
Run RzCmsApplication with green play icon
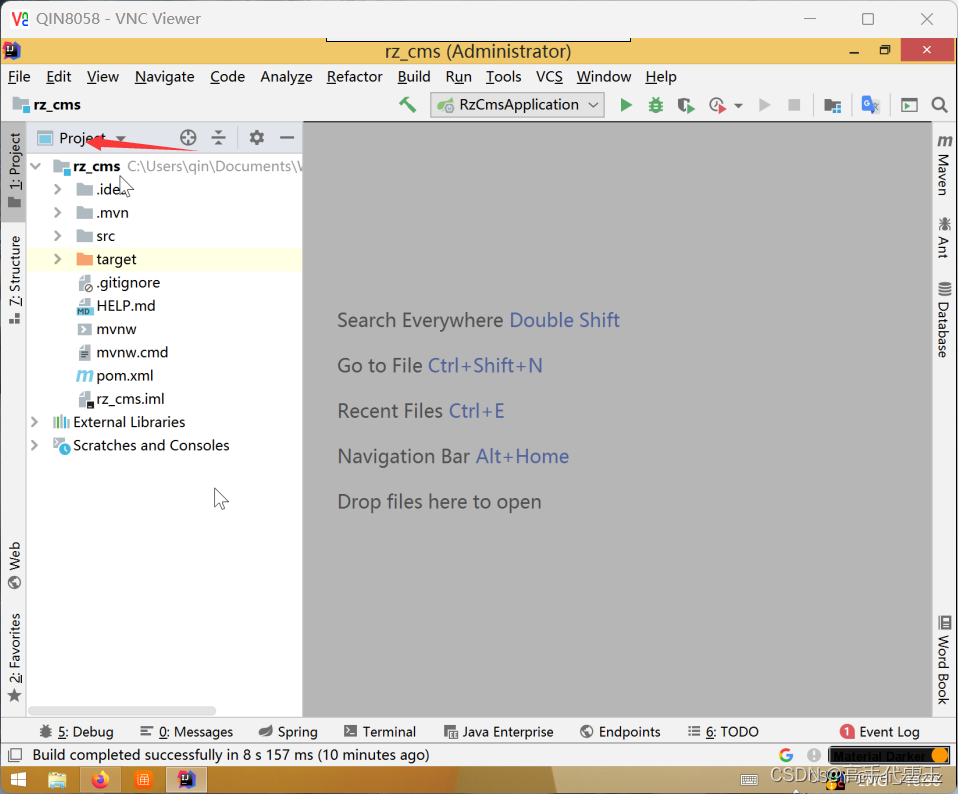[x=626, y=105]
